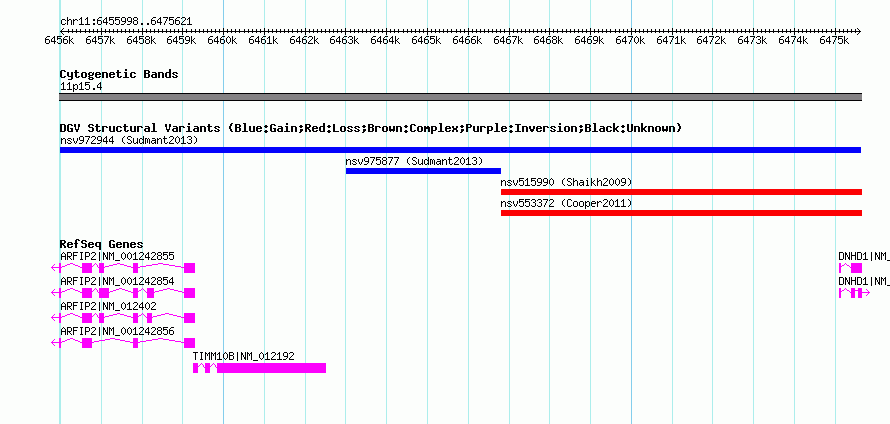Open the ARFIP2|NM_012402 transcript label
Viewport: 890px width, 424px height.
pyautogui.click(x=108, y=307)
